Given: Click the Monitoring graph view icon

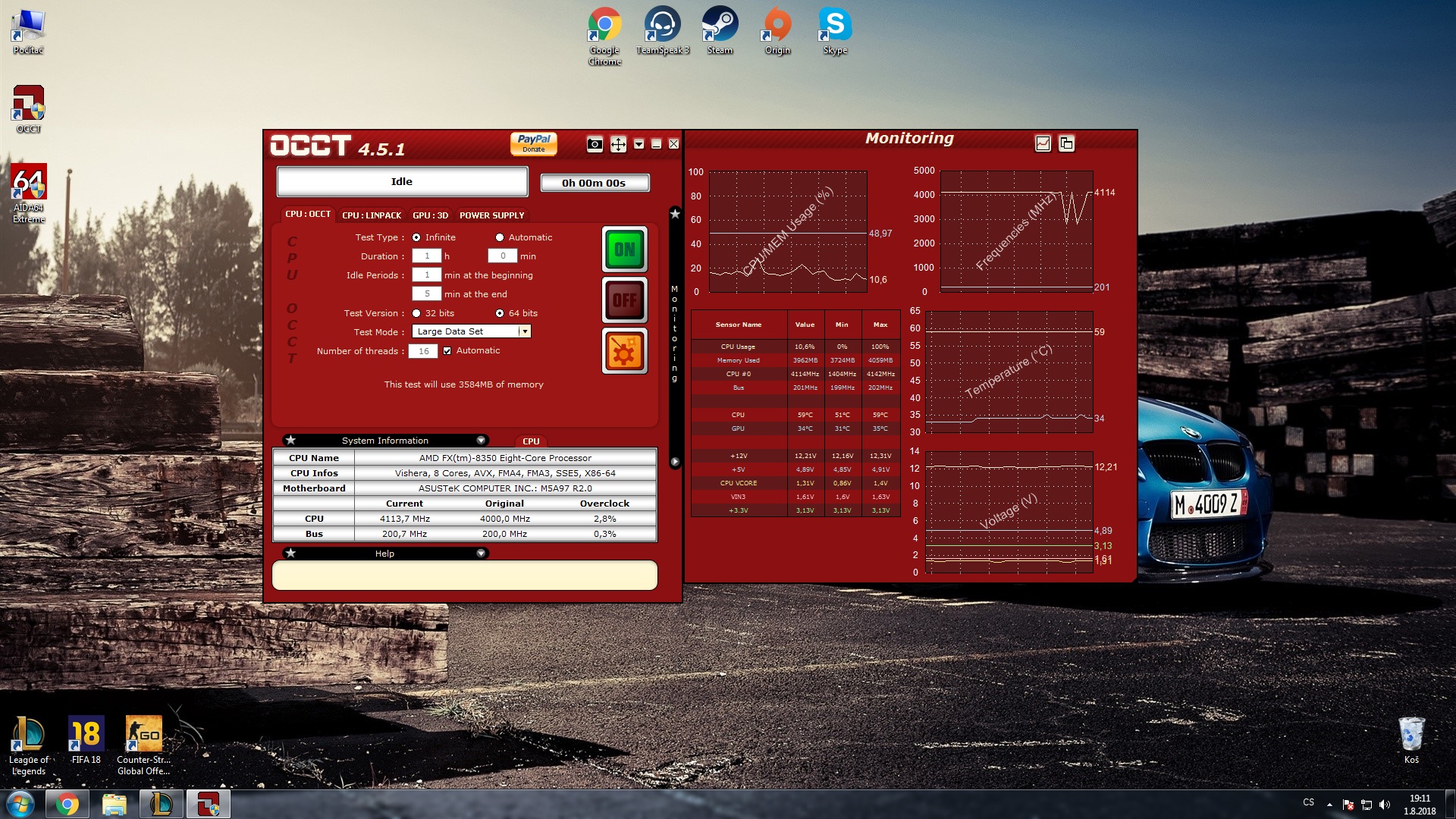Looking at the screenshot, I should (1043, 143).
